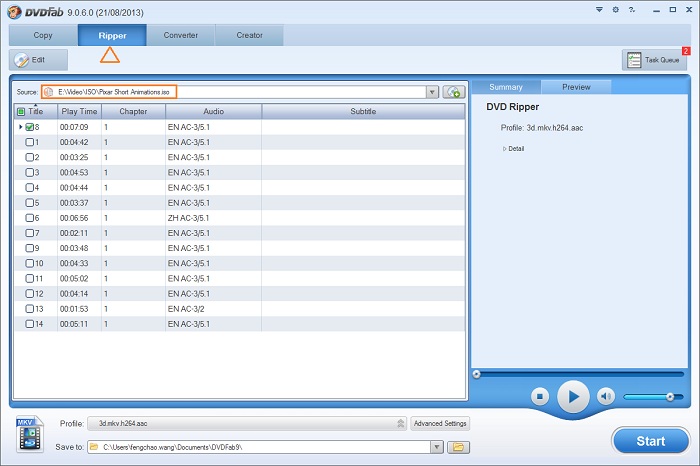Click the add source disc icon
The height and width of the screenshot is (466, 700).
[454, 92]
